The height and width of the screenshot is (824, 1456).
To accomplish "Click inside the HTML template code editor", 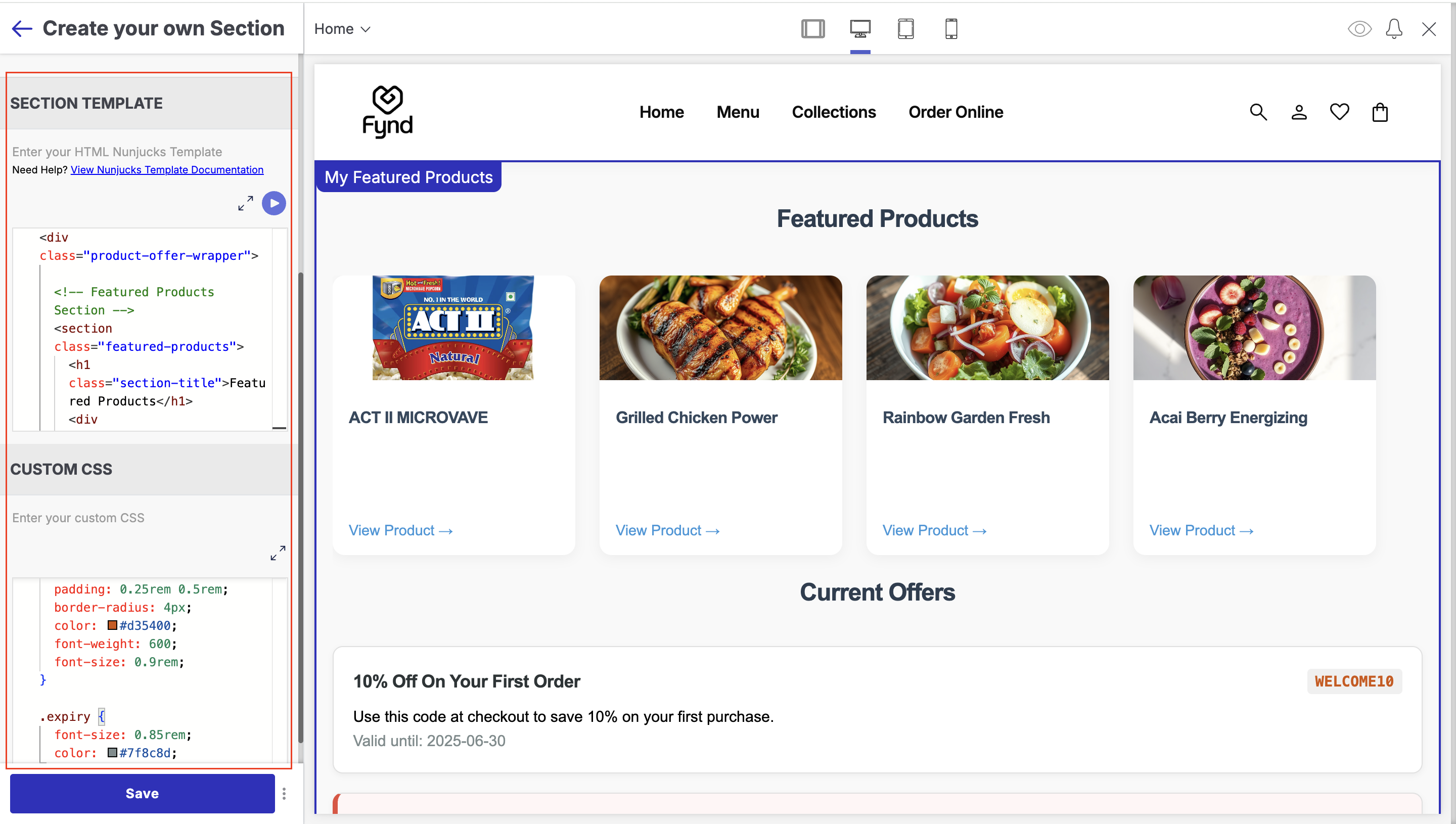I will [x=150, y=329].
